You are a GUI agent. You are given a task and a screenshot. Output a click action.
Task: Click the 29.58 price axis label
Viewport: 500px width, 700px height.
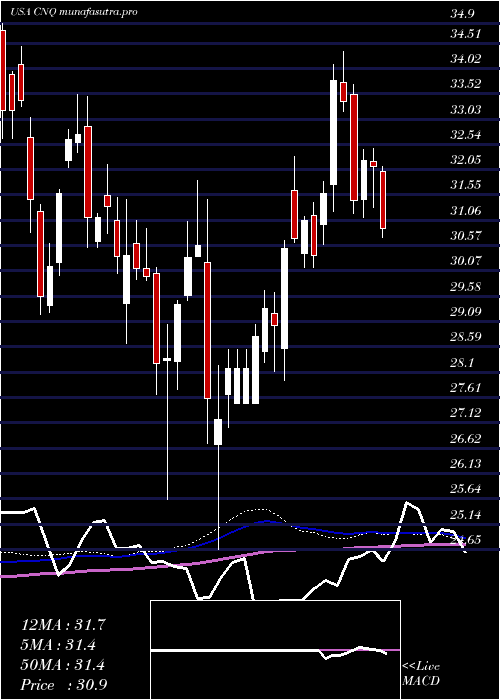466,286
